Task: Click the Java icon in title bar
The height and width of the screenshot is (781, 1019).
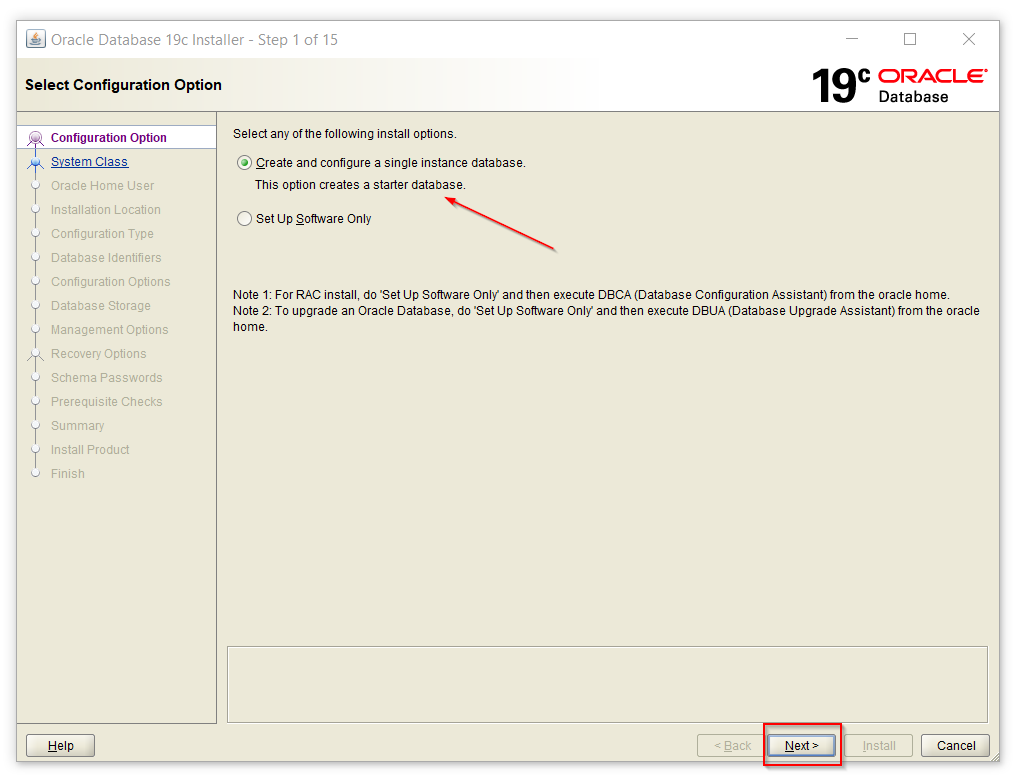Action: point(36,39)
